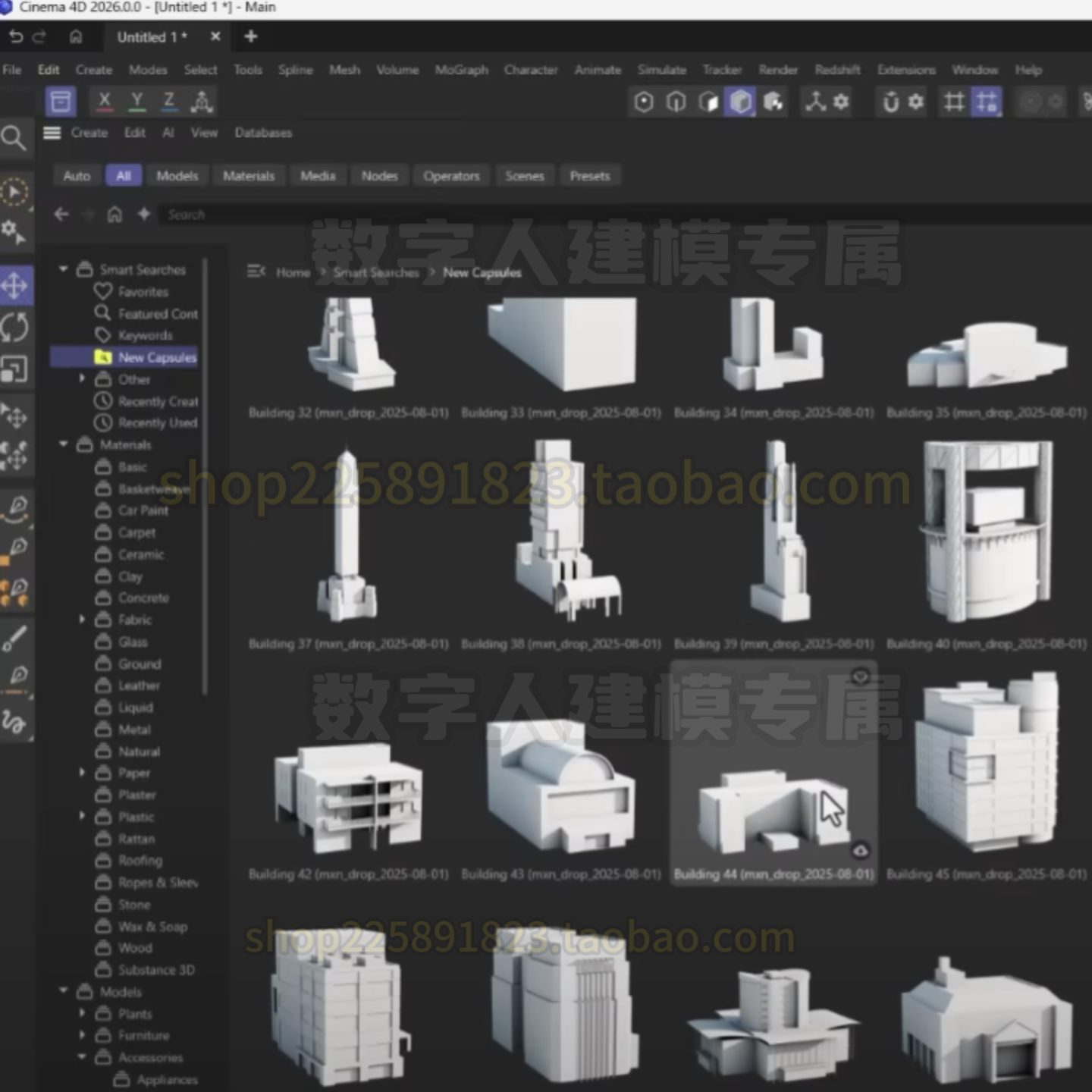Image resolution: width=1092 pixels, height=1092 pixels.
Task: Go to Asset Browser home
Action: [x=115, y=215]
